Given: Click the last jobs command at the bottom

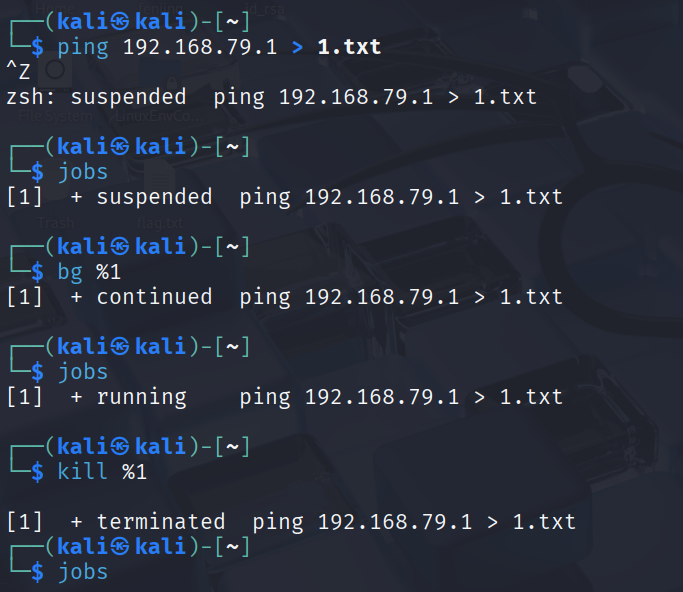Looking at the screenshot, I should tap(83, 571).
